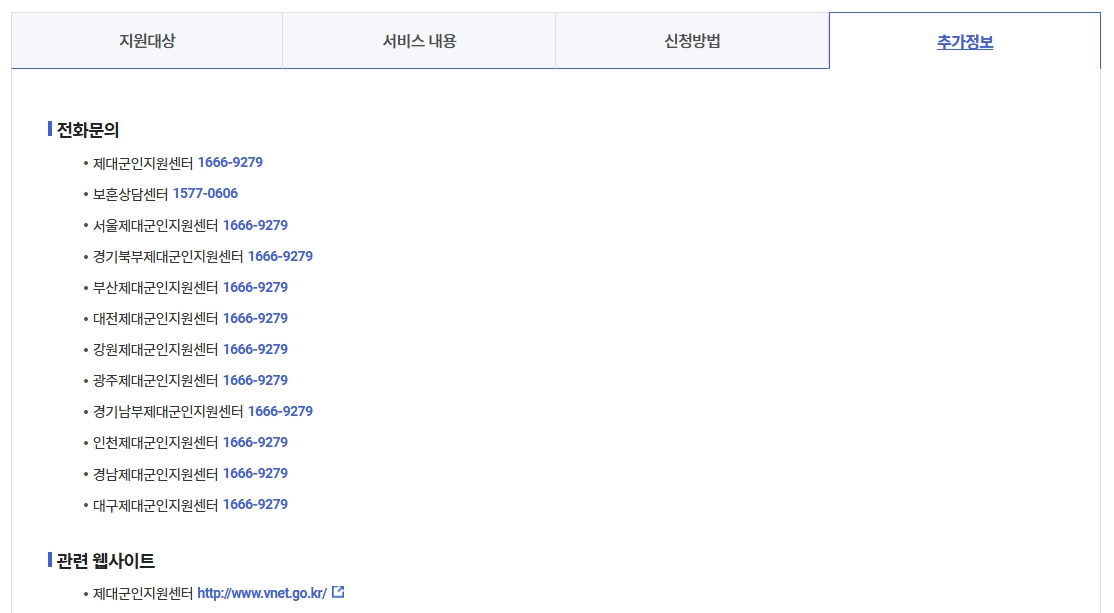Select the 인천제대군인지원센터 label text

pyautogui.click(x=156, y=443)
